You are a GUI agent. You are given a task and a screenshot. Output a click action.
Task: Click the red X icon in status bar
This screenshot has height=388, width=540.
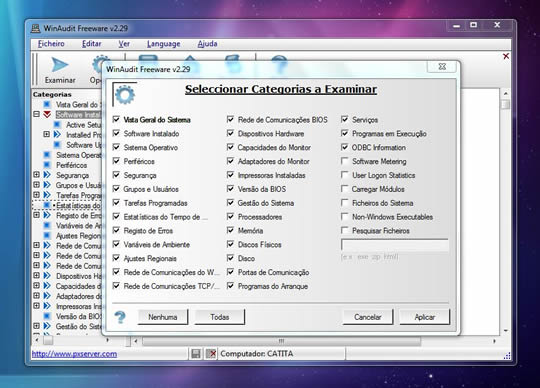[x=211, y=354]
